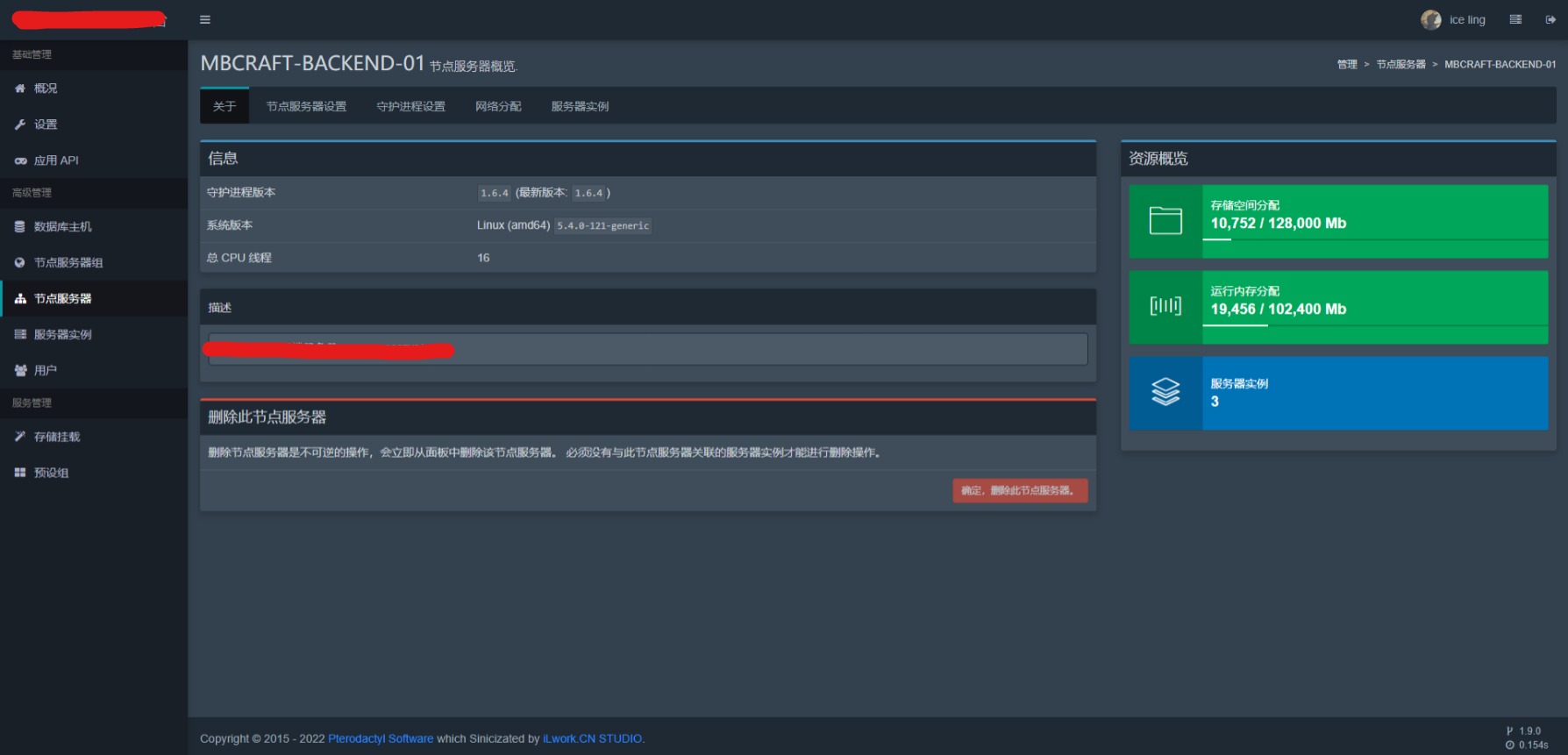Click the 描述 description text field
This screenshot has height=755, width=1568.
click(647, 349)
